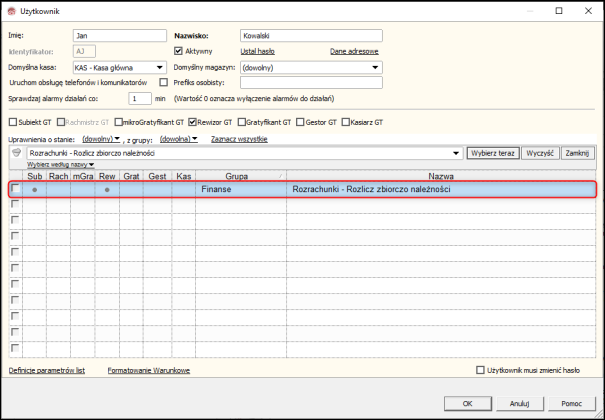Expand the Uprawnienia o stanie (dowolny) dropdown

coord(101,139)
